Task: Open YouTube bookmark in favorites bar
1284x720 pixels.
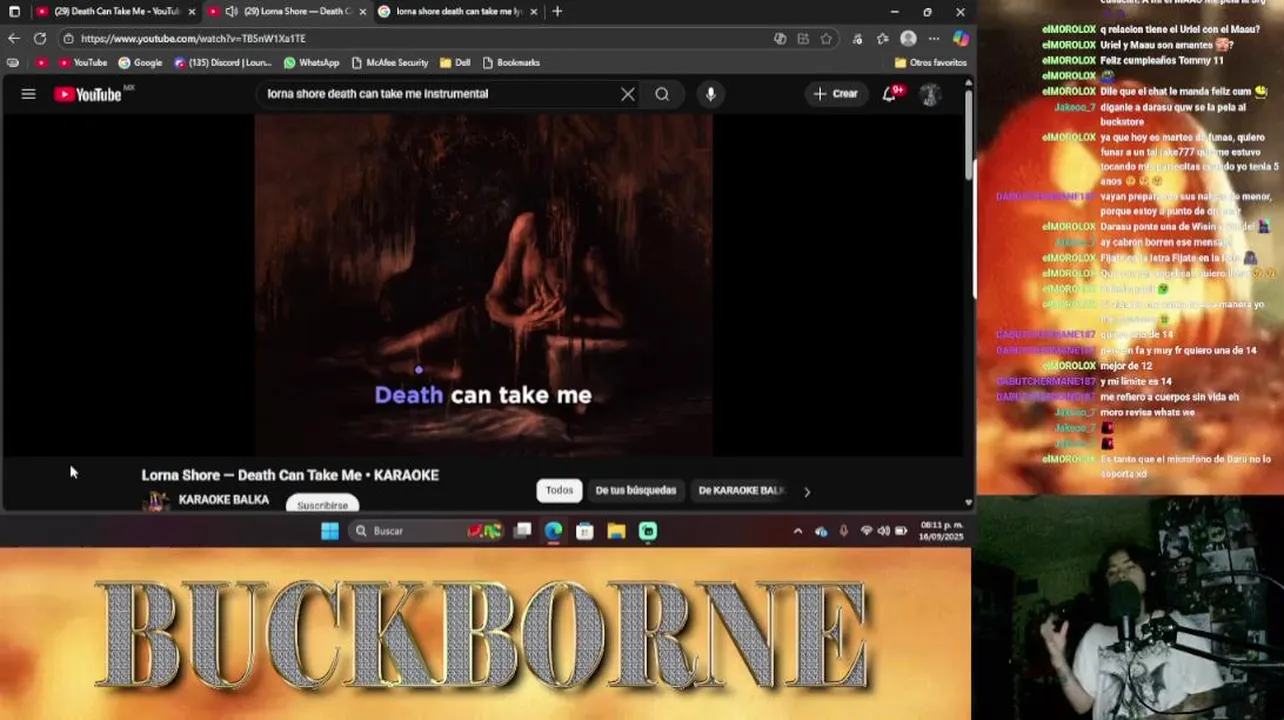Action: click(x=83, y=62)
